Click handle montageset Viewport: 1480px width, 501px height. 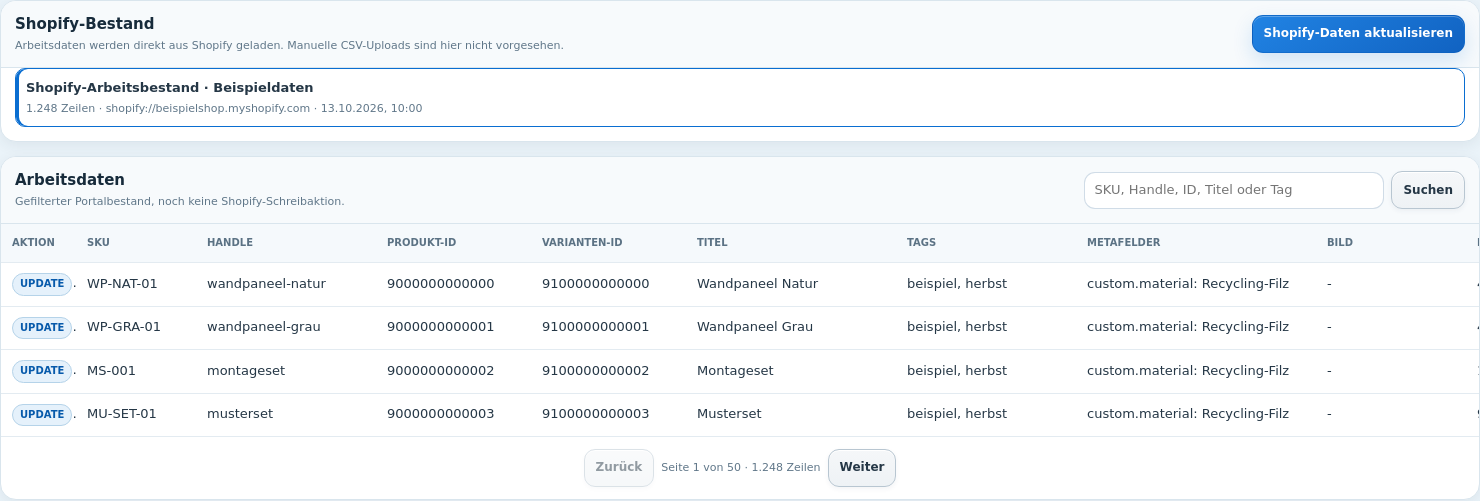pyautogui.click(x=246, y=371)
